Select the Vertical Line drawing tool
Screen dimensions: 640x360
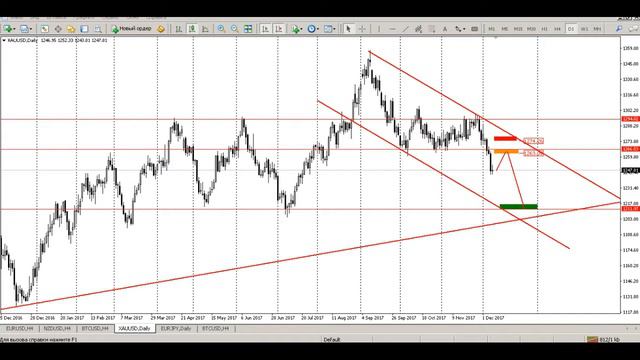pos(379,29)
